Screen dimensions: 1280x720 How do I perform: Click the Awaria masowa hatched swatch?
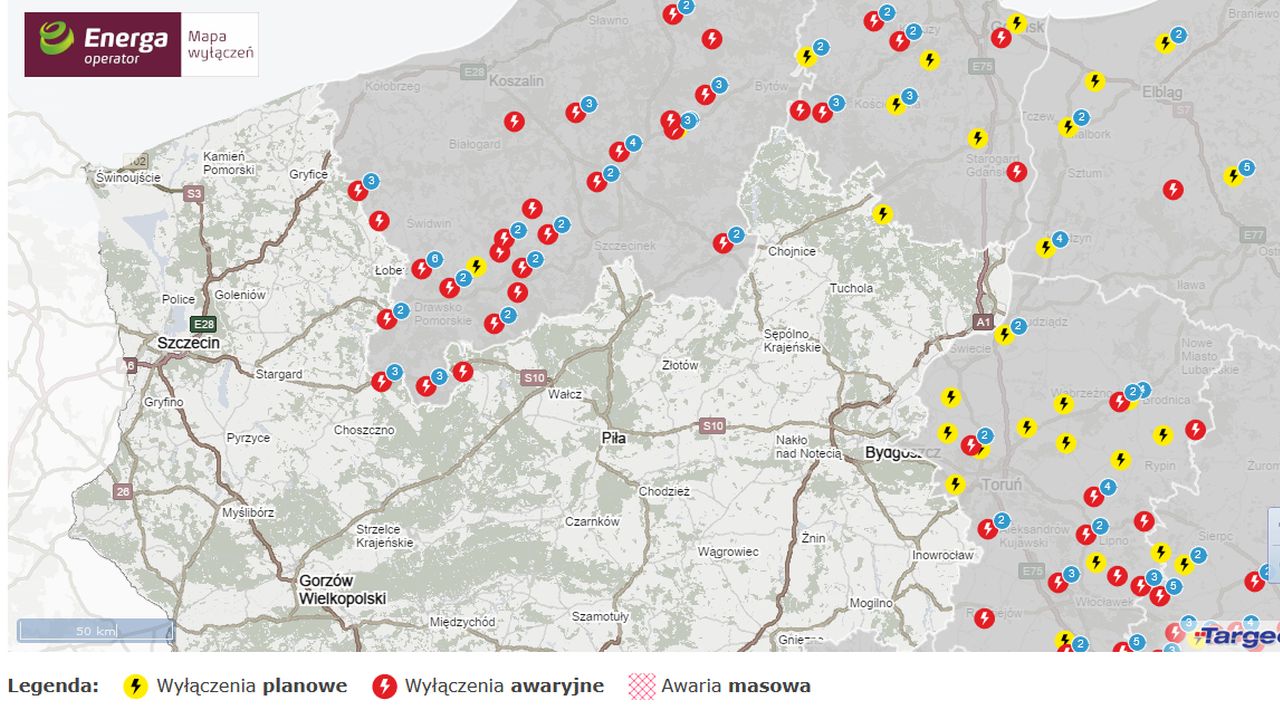coord(641,686)
